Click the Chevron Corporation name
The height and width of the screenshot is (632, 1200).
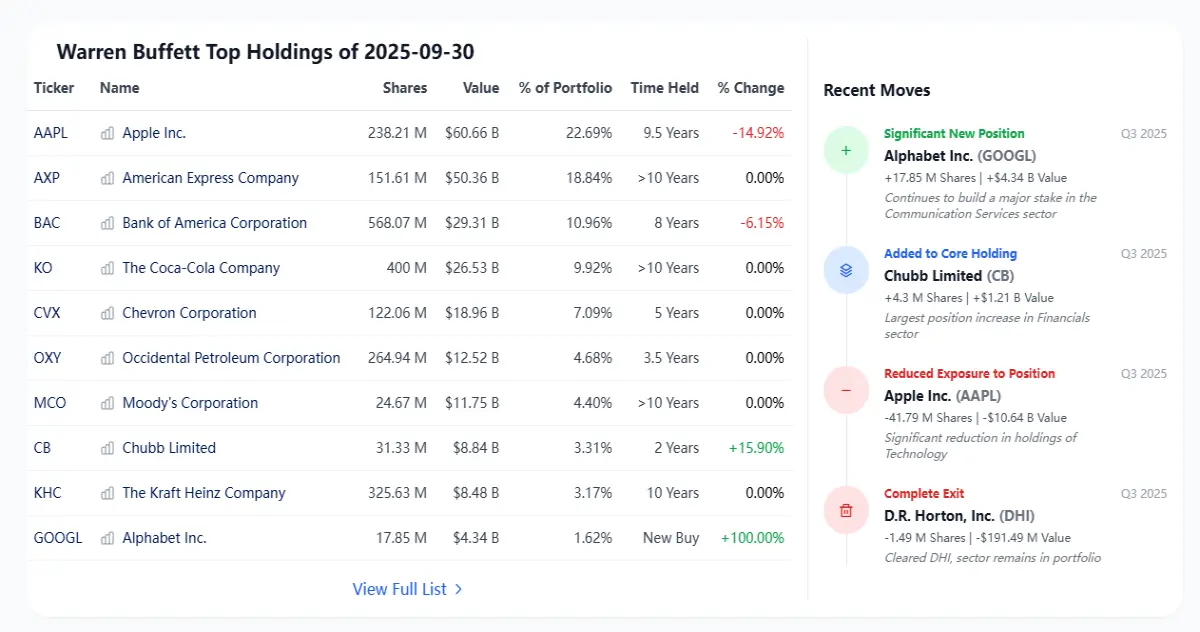(x=189, y=313)
